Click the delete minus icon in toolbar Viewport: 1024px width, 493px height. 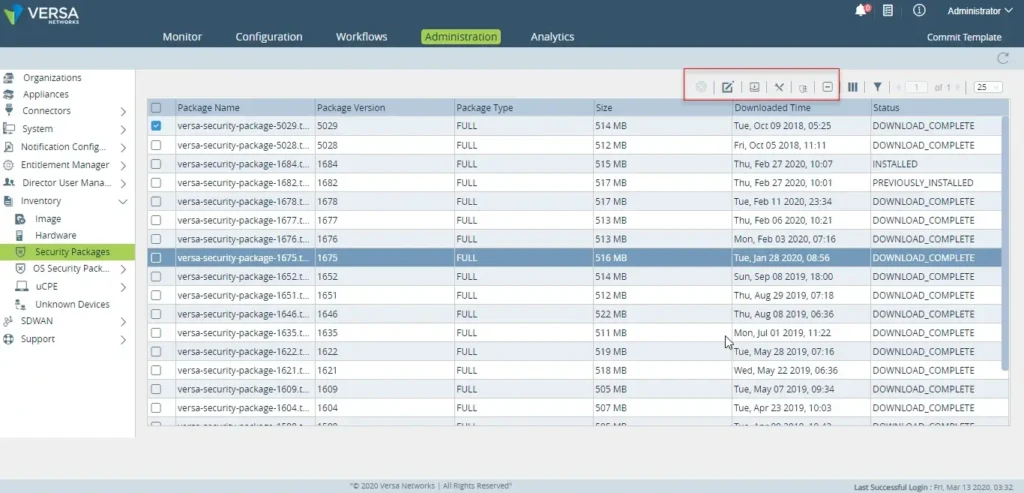827,87
